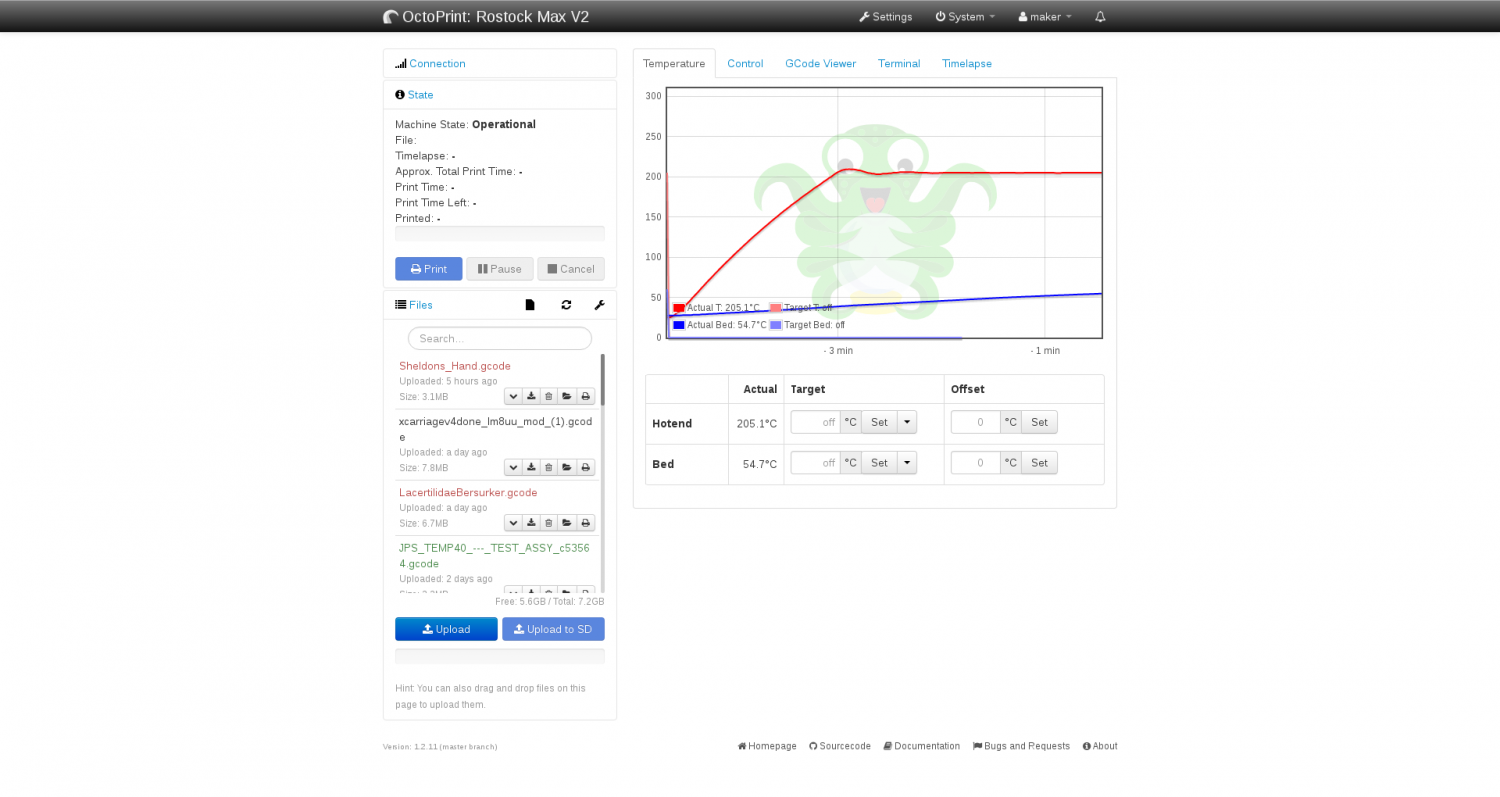Set the Bed offset value

pyautogui.click(x=1039, y=463)
